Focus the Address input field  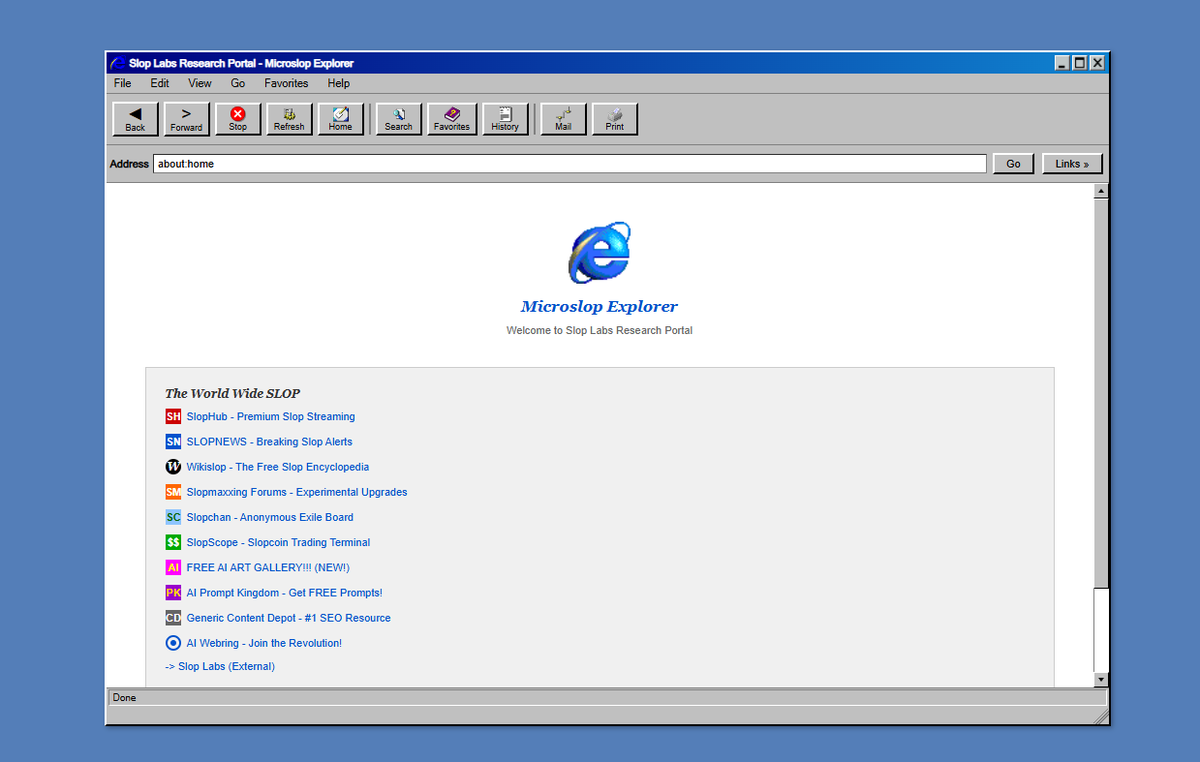570,164
